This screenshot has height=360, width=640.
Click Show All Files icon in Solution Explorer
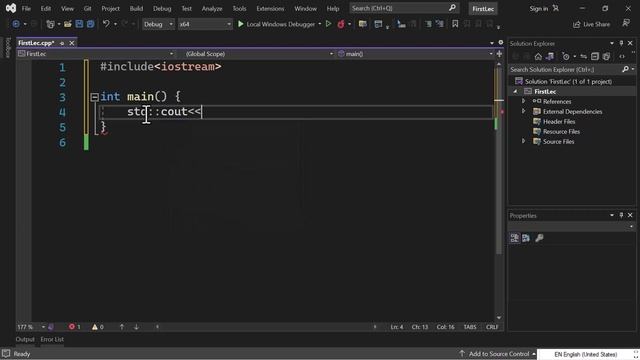click(x=607, y=56)
